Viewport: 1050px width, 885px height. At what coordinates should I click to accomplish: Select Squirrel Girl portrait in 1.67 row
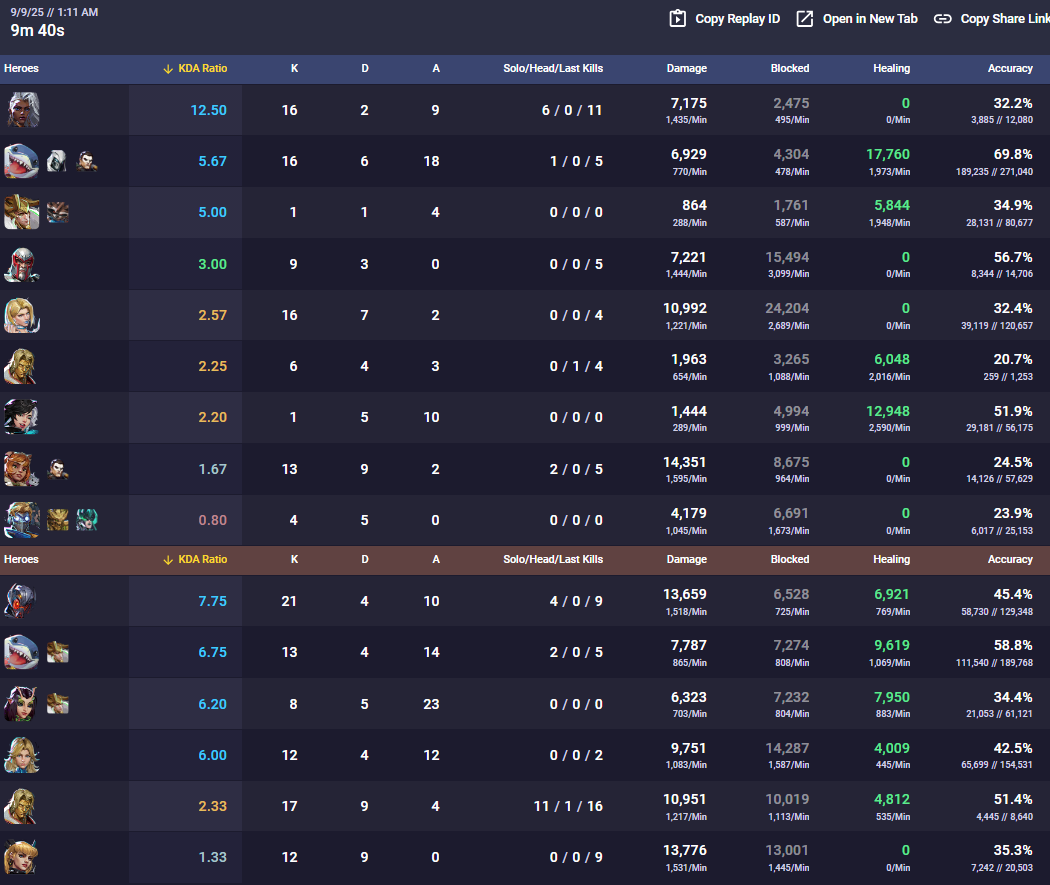click(21, 469)
